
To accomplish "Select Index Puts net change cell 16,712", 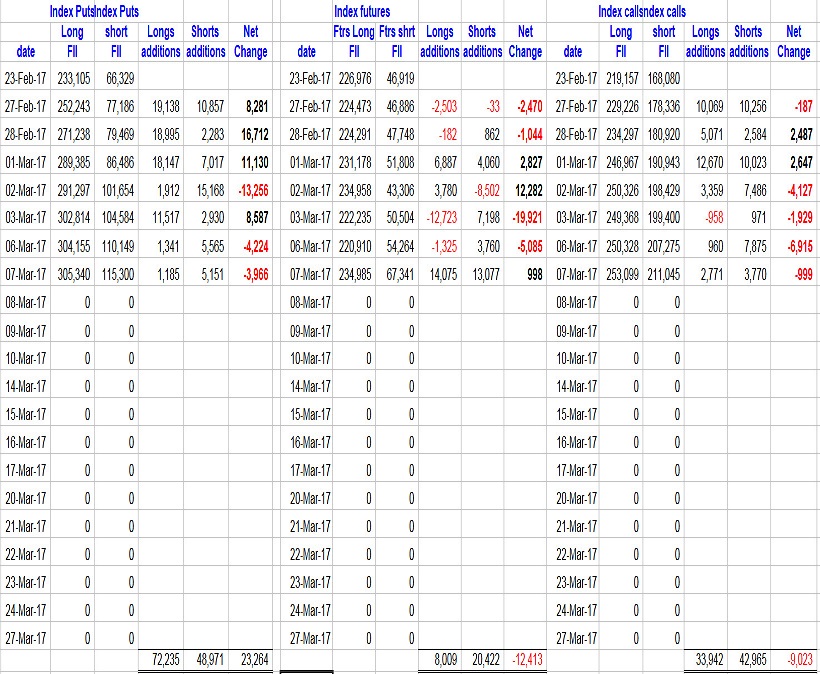I will tap(251, 133).
